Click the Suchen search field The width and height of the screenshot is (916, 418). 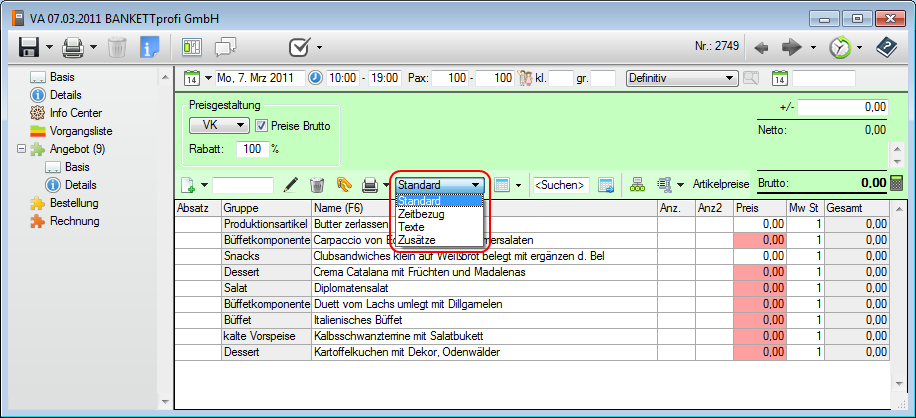click(x=560, y=185)
